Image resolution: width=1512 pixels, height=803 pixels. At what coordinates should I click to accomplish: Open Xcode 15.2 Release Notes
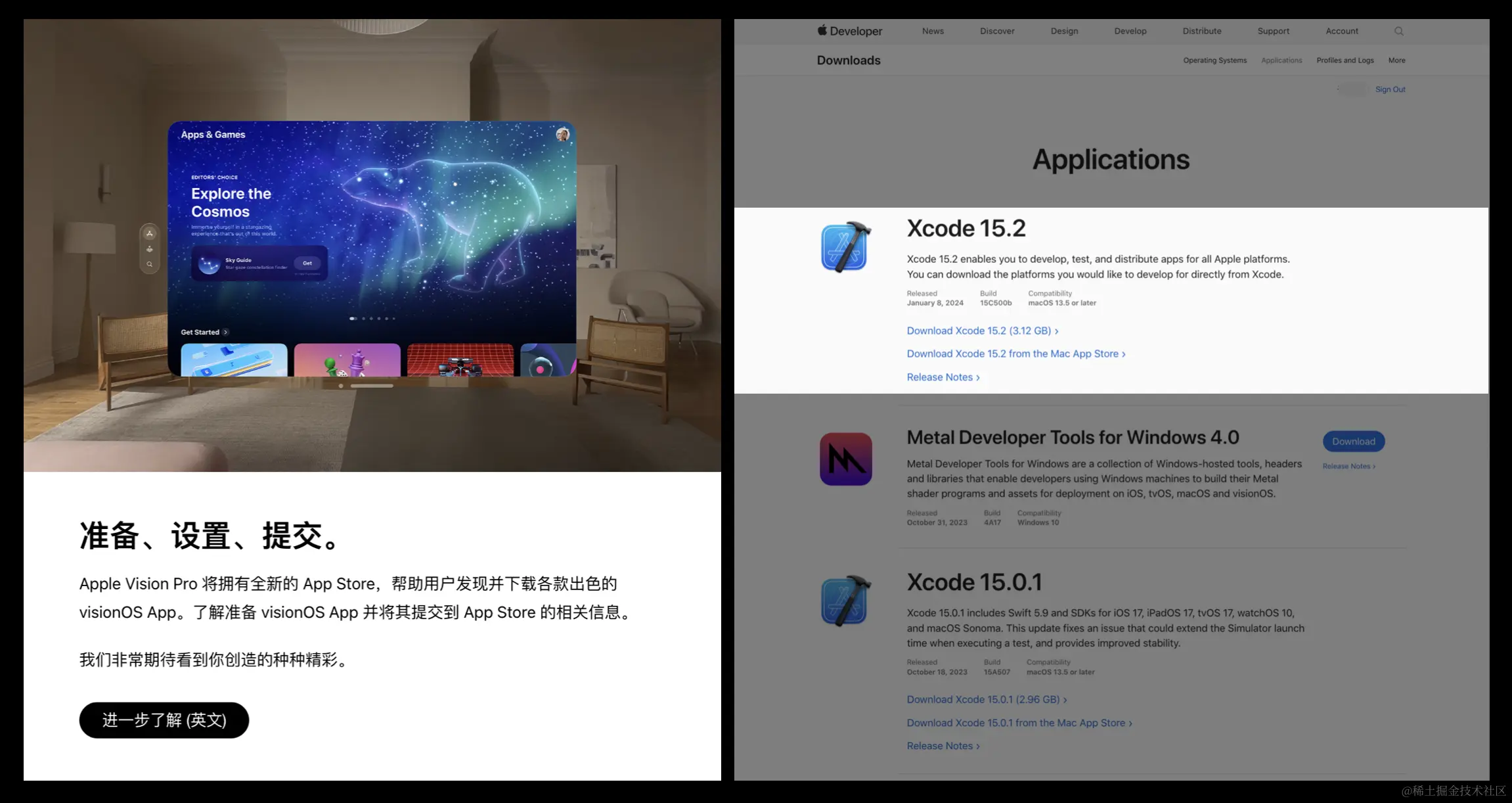tap(943, 377)
